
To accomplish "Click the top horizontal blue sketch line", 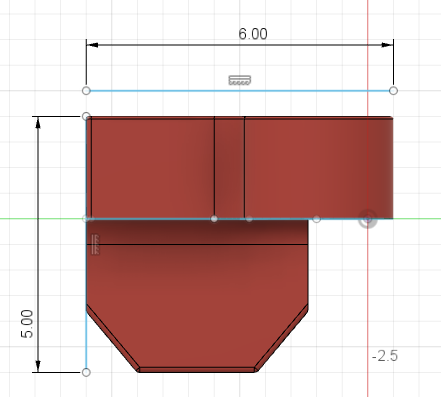I will [240, 91].
